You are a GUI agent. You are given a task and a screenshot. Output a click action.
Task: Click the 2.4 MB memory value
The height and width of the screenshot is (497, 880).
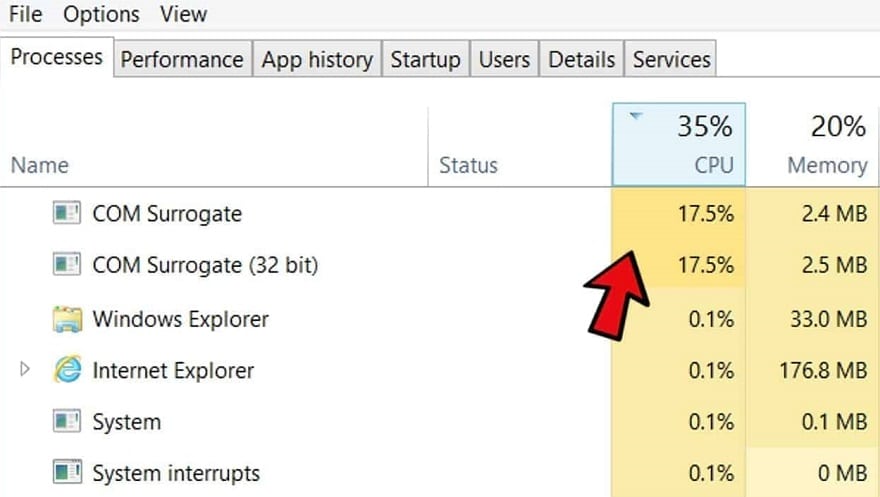pyautogui.click(x=835, y=214)
